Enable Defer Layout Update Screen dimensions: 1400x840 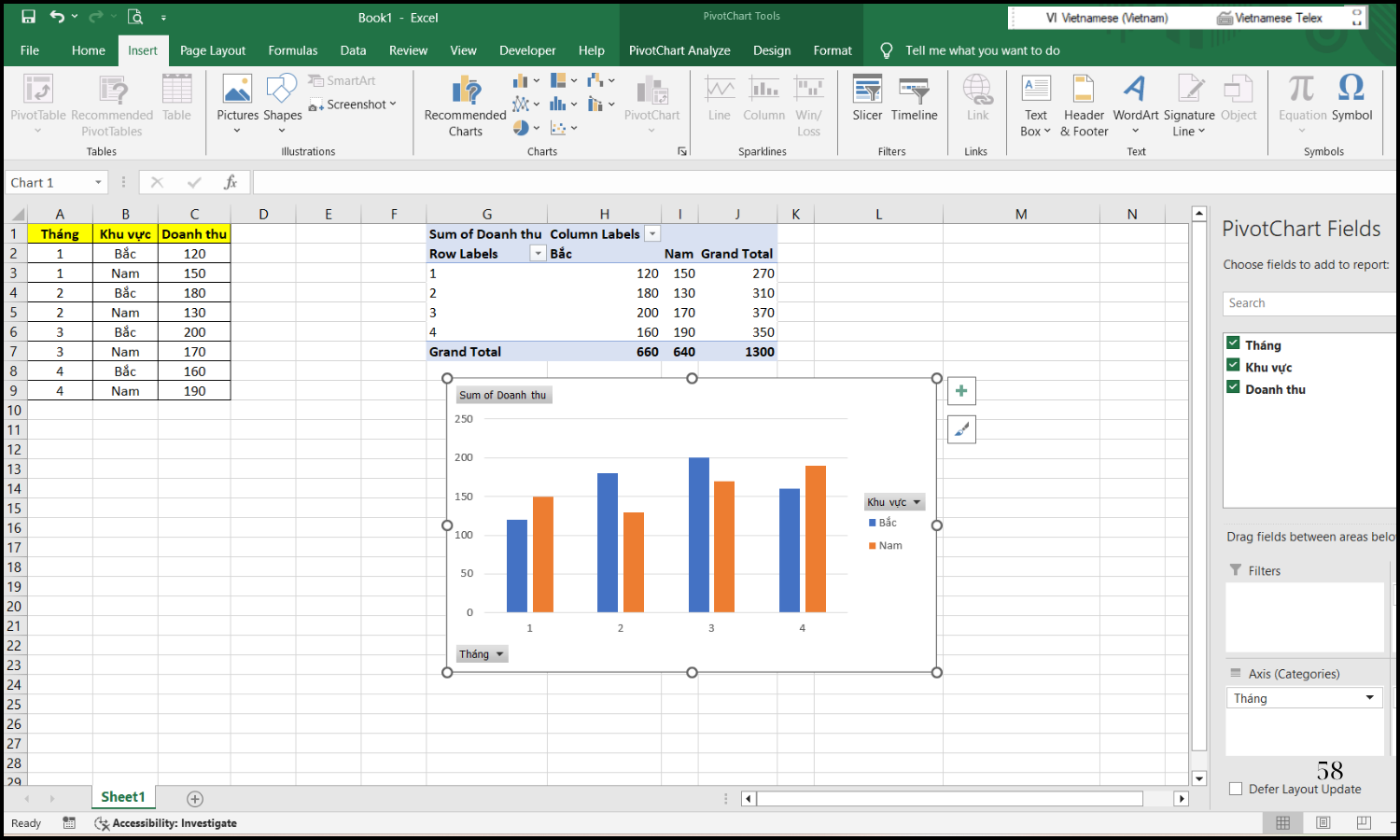pos(1235,789)
